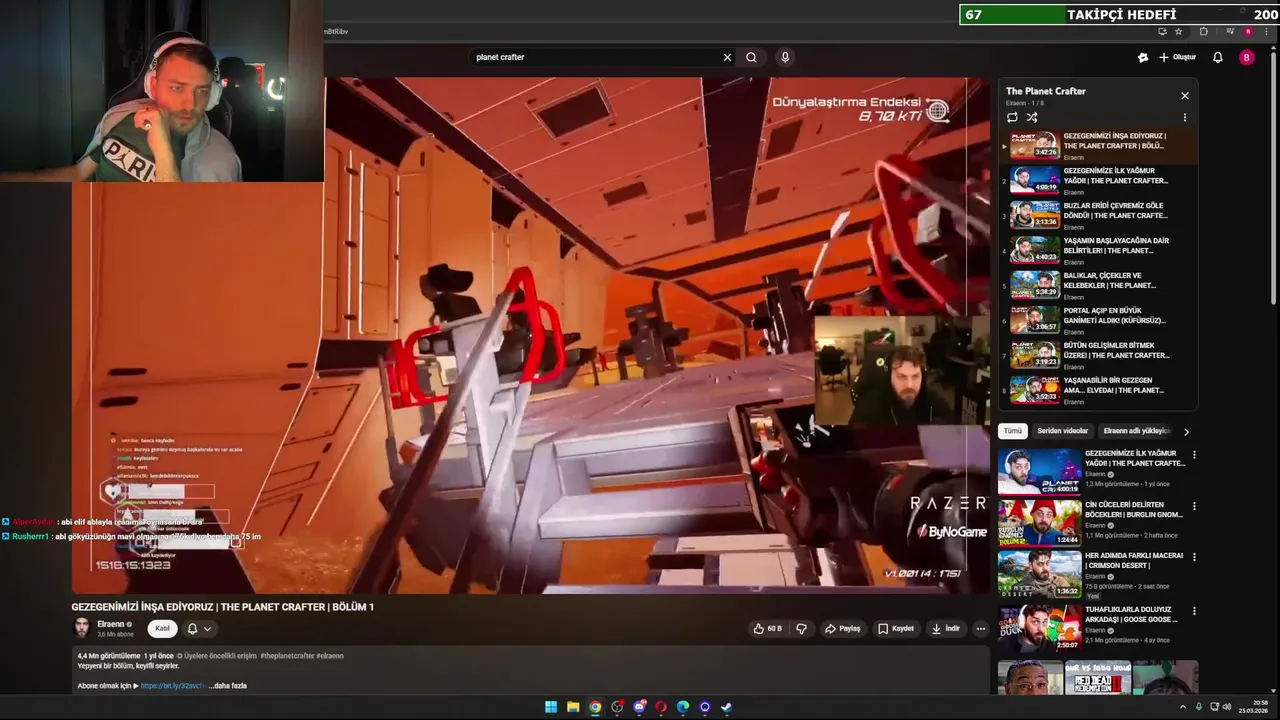1280x720 pixels.
Task: Close The Planet Crafter playlist panel
Action: [1185, 96]
